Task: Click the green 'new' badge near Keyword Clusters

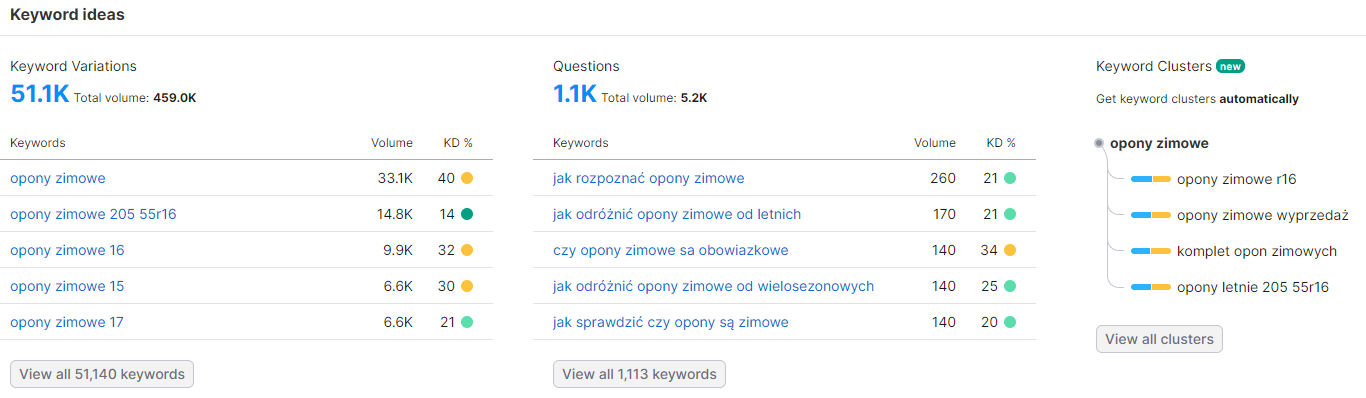Action: (1230, 66)
